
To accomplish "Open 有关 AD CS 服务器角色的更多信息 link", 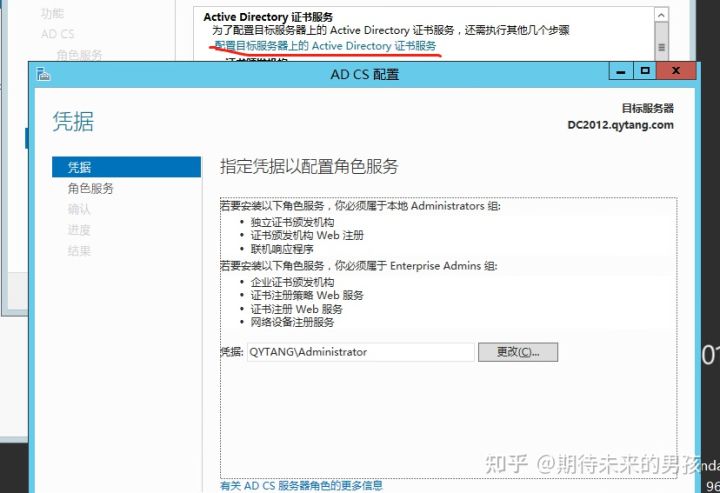I will [x=301, y=486].
